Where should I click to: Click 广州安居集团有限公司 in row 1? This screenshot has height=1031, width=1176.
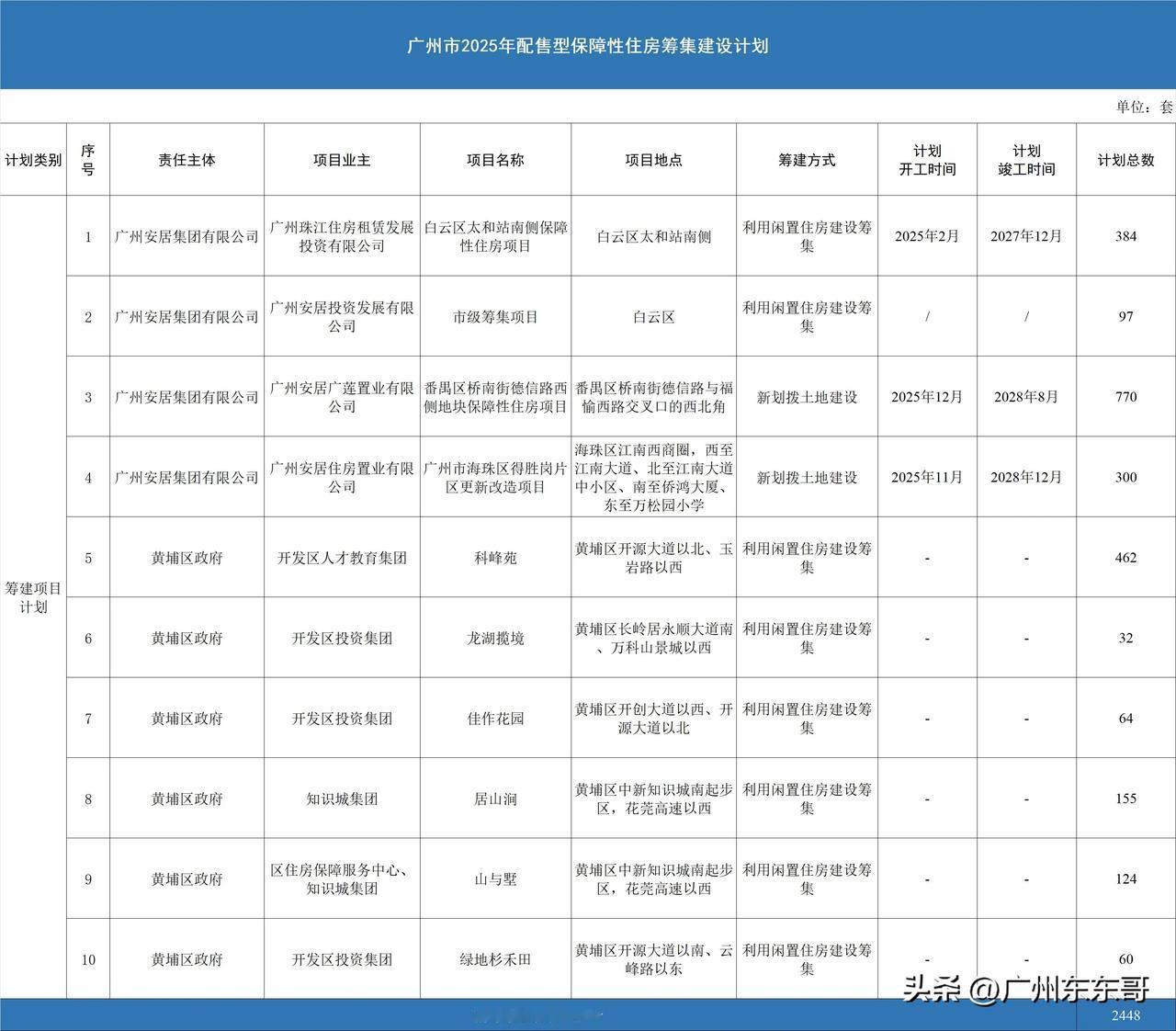point(187,236)
